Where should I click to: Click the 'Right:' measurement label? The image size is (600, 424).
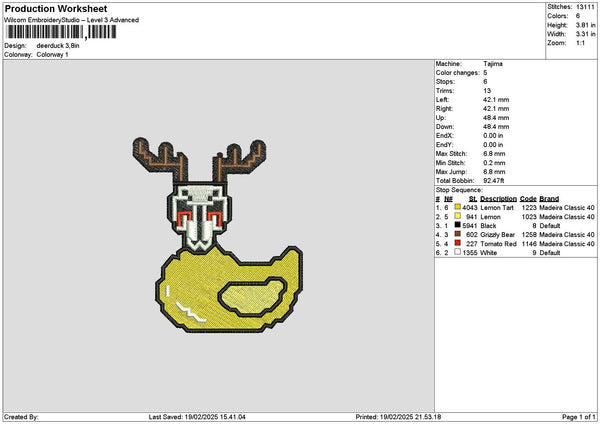444,109
